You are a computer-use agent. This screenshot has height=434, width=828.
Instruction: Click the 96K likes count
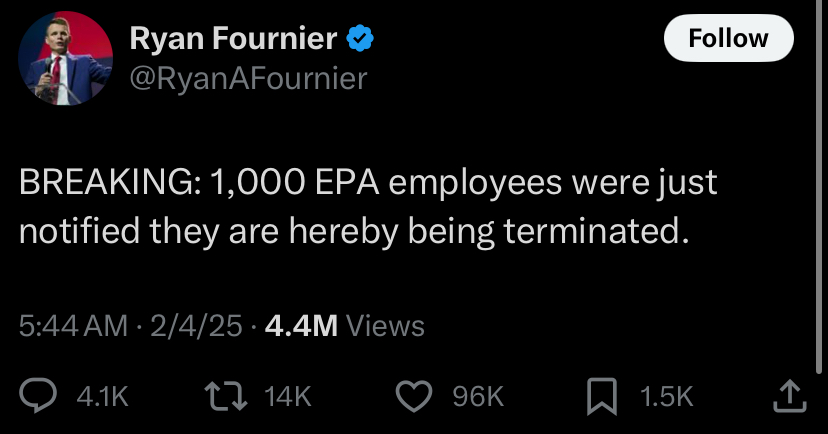tap(478, 397)
